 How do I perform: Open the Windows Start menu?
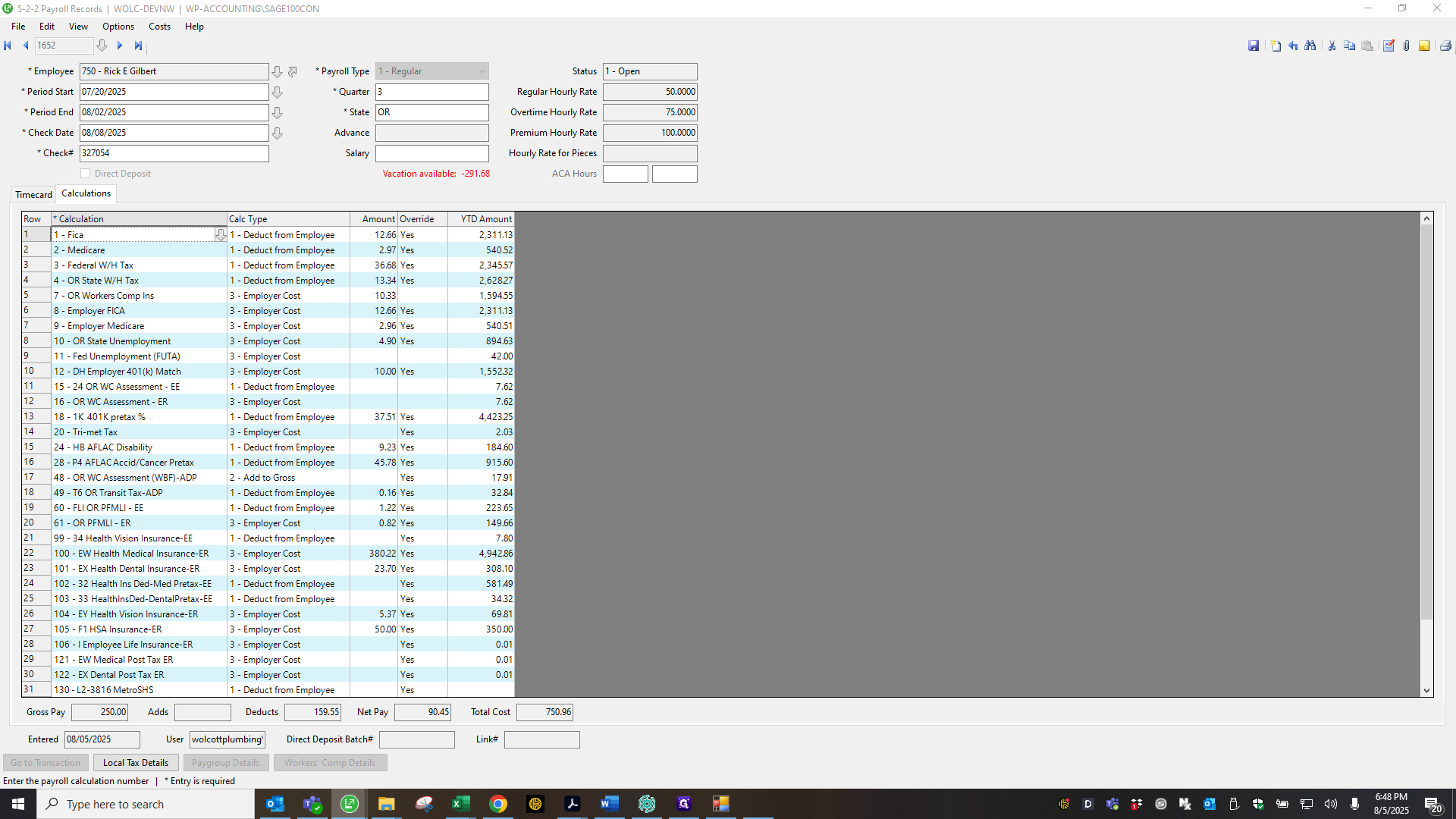[x=18, y=804]
